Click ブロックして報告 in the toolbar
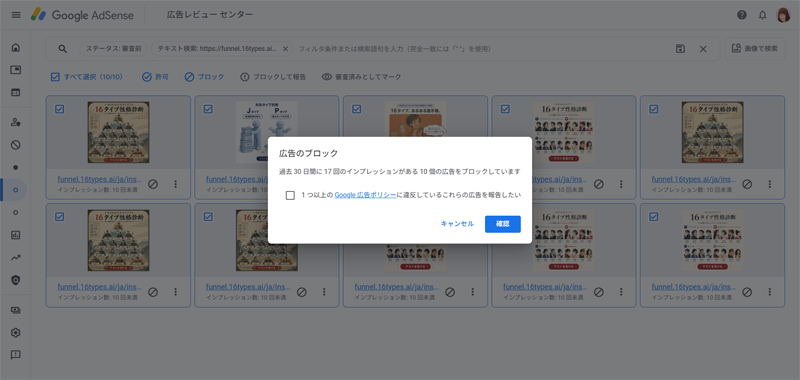 tap(273, 77)
